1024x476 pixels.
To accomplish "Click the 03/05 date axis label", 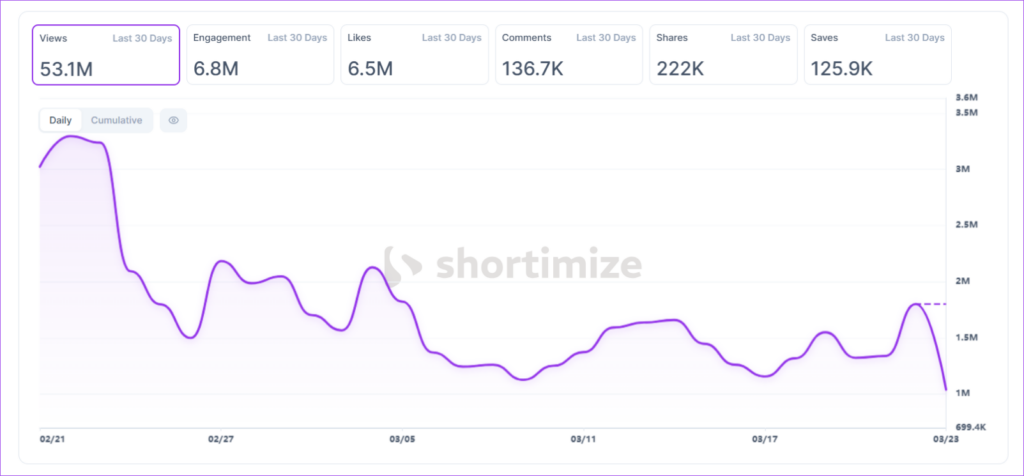I will [x=402, y=439].
